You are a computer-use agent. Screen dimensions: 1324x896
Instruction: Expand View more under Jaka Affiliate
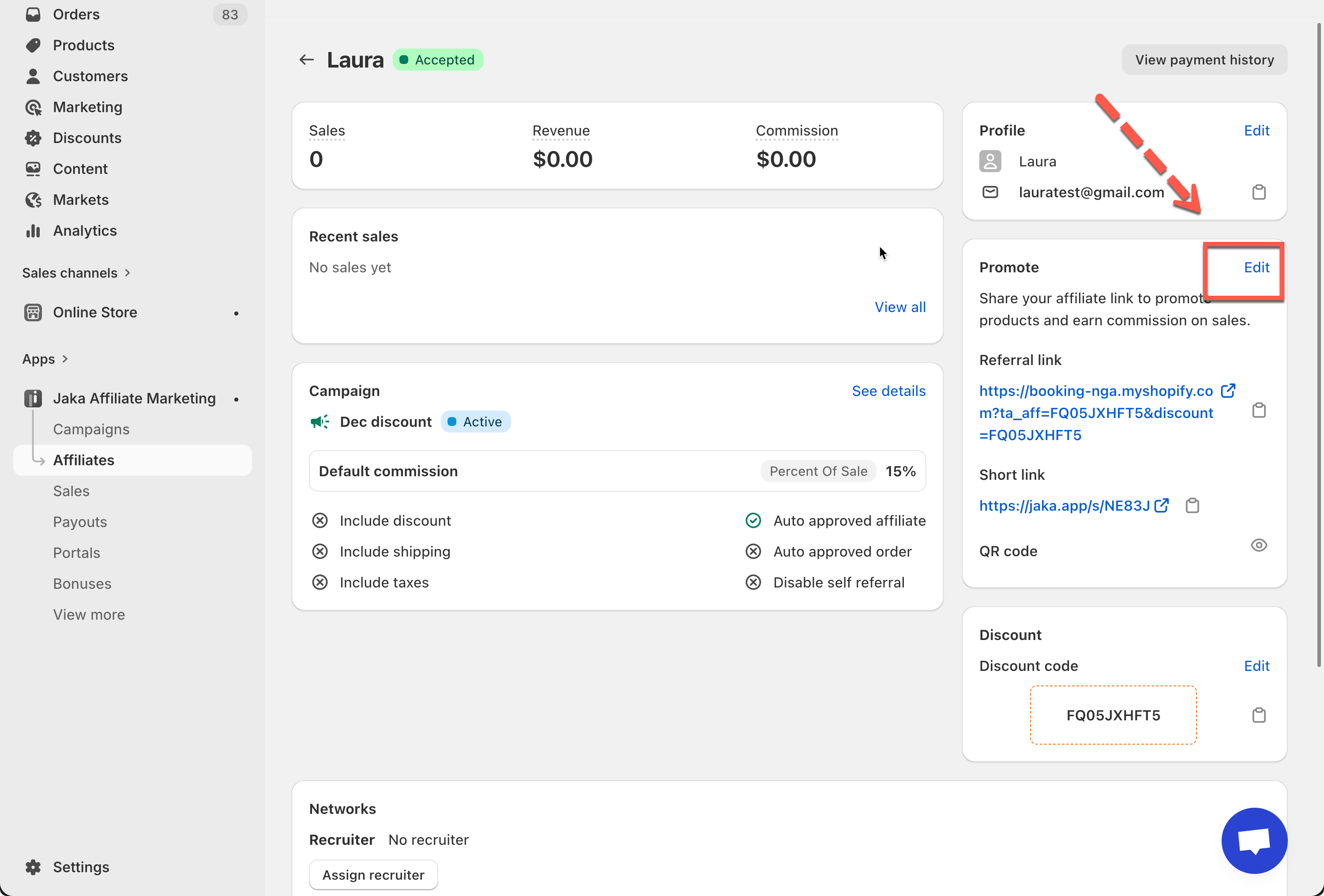[89, 614]
